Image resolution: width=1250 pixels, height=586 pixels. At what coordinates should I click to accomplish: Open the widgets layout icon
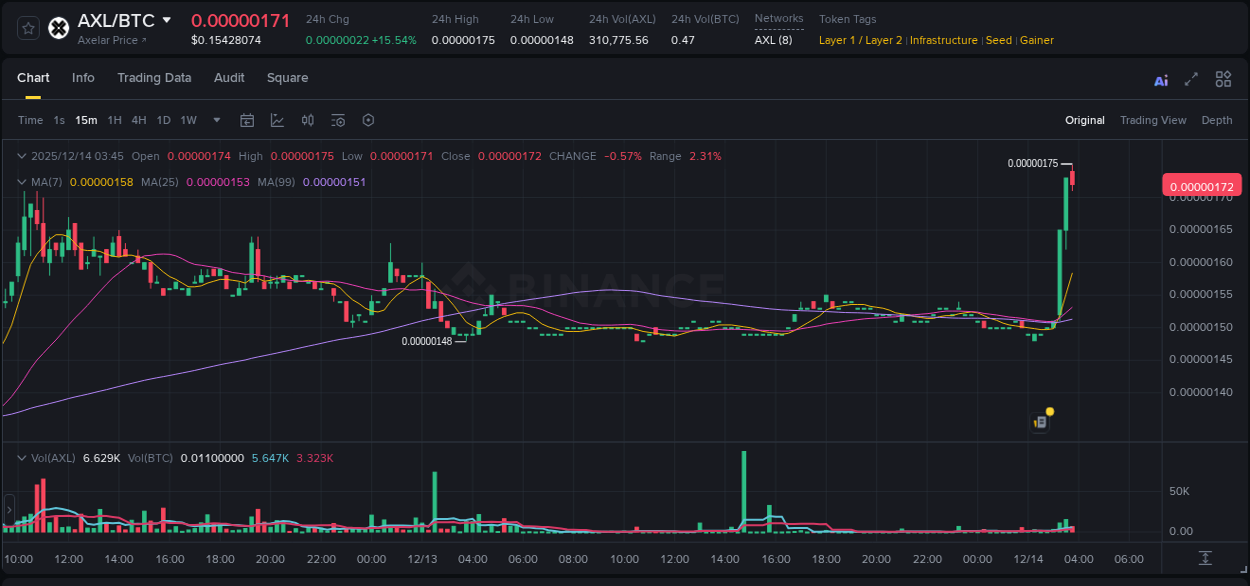coord(1223,78)
